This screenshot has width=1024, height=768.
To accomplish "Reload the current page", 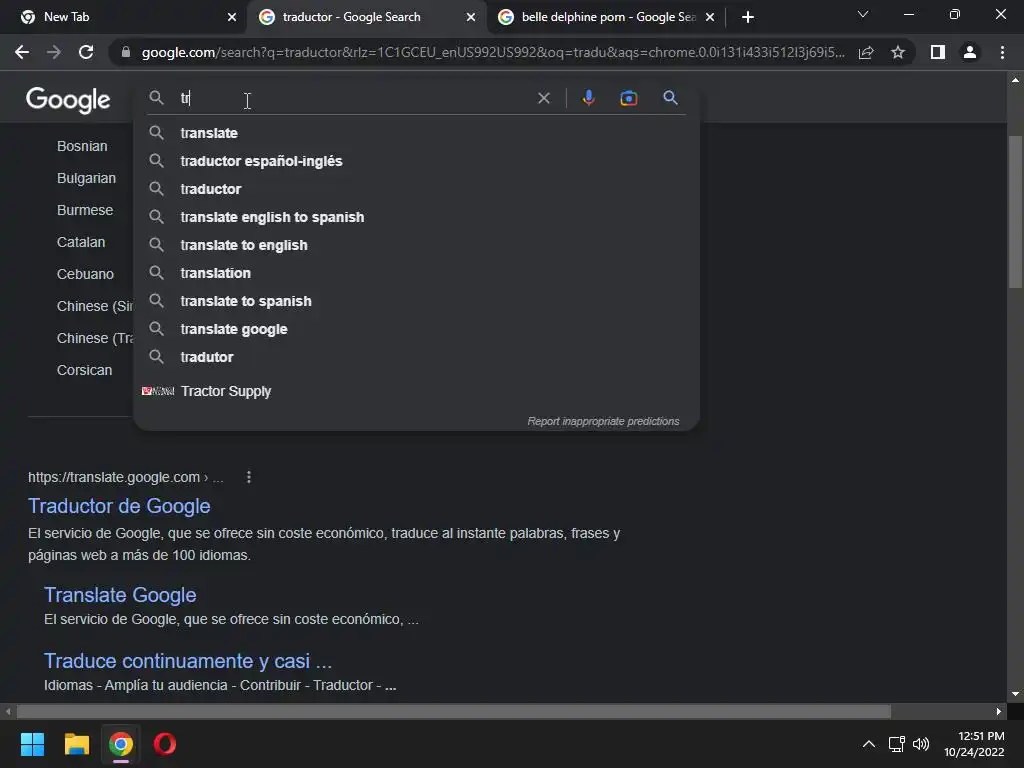I will click(x=86, y=52).
